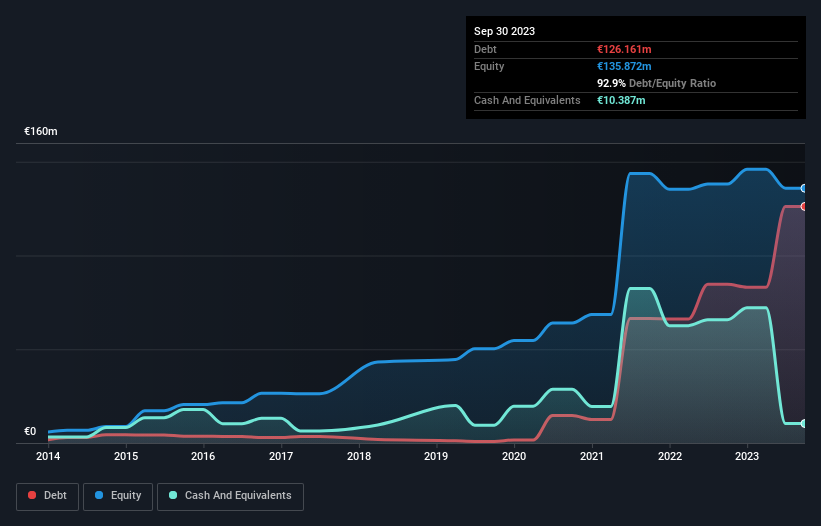The image size is (821, 526).
Task: Toggle the Debt legend button
Action: click(48, 496)
